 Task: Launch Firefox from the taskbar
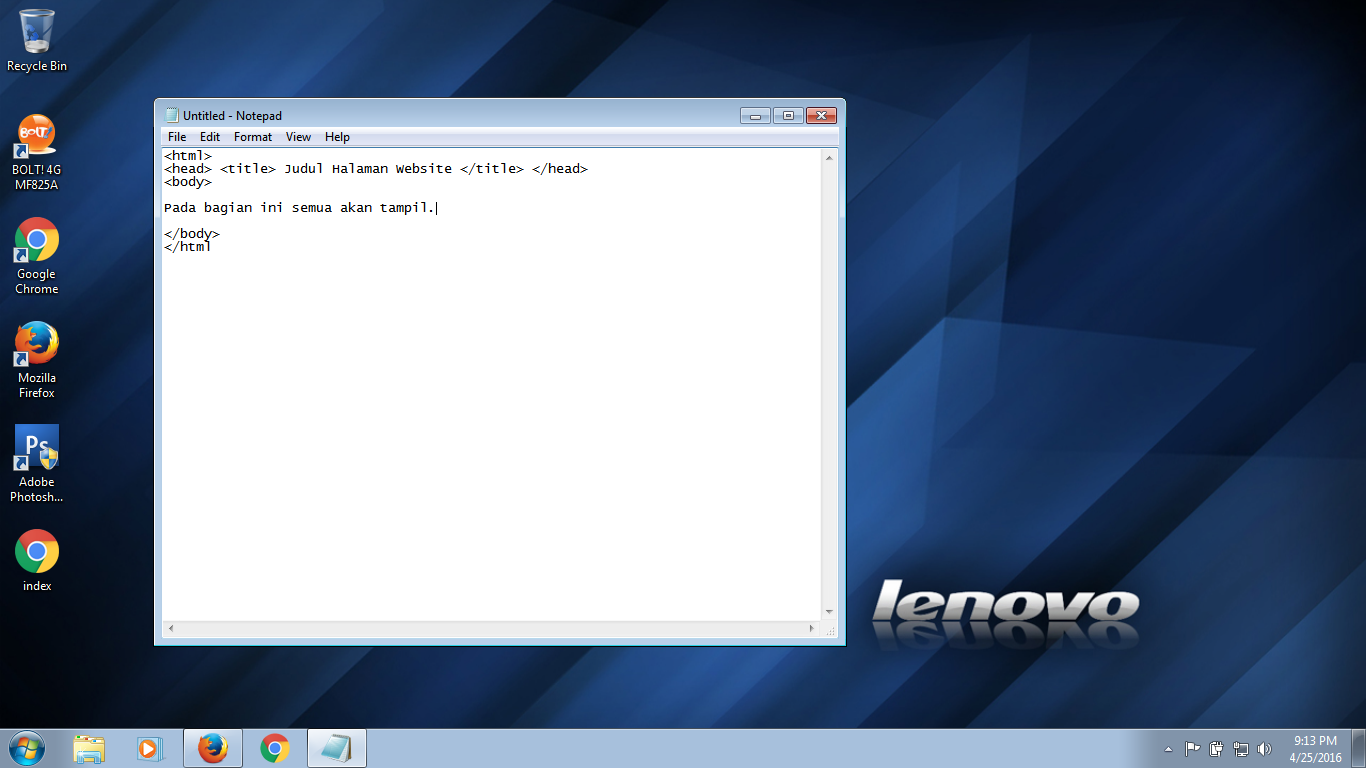point(213,747)
